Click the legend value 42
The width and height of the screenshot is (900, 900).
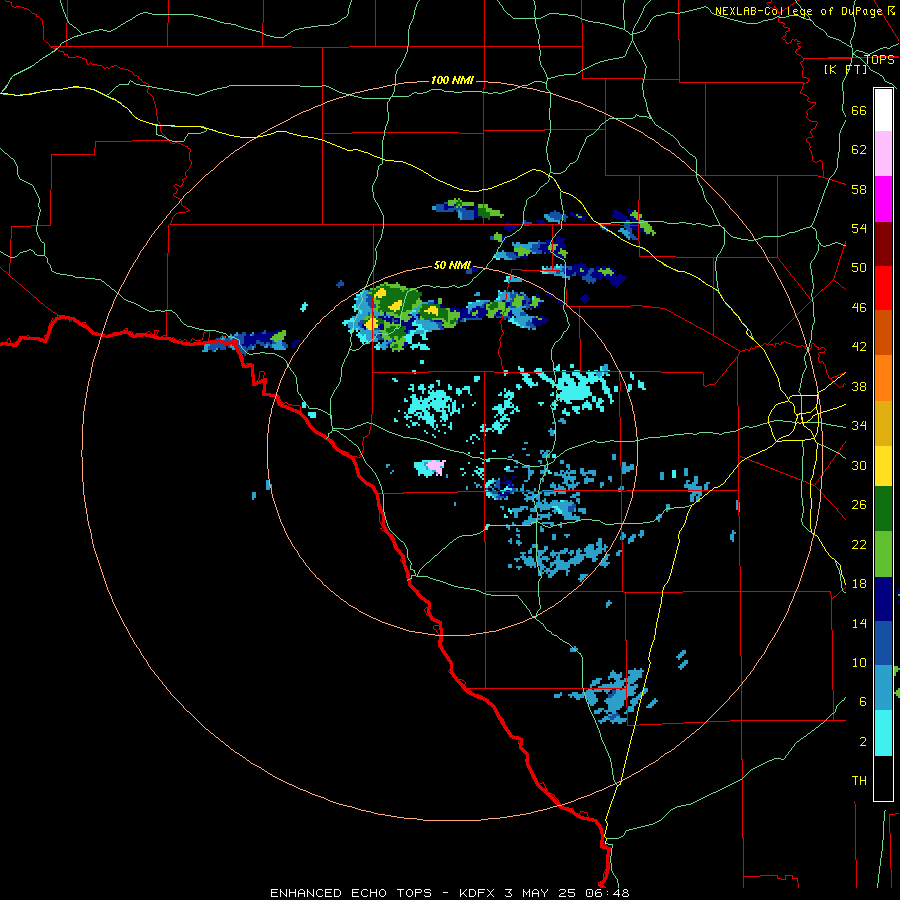859,347
